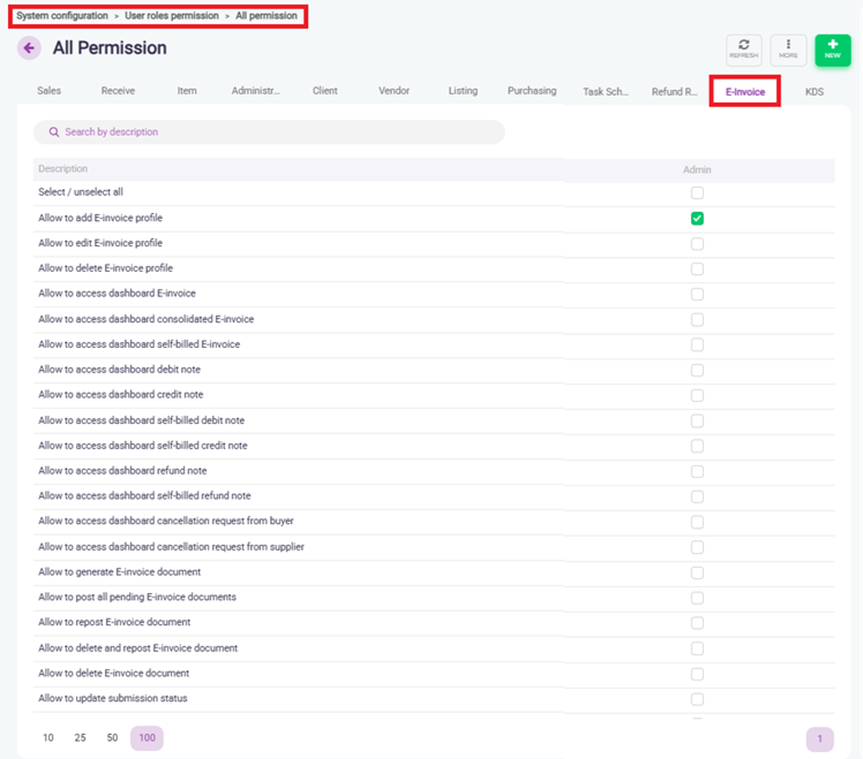Viewport: 863px width, 759px height.
Task: Select the KDS tab
Action: (x=814, y=92)
